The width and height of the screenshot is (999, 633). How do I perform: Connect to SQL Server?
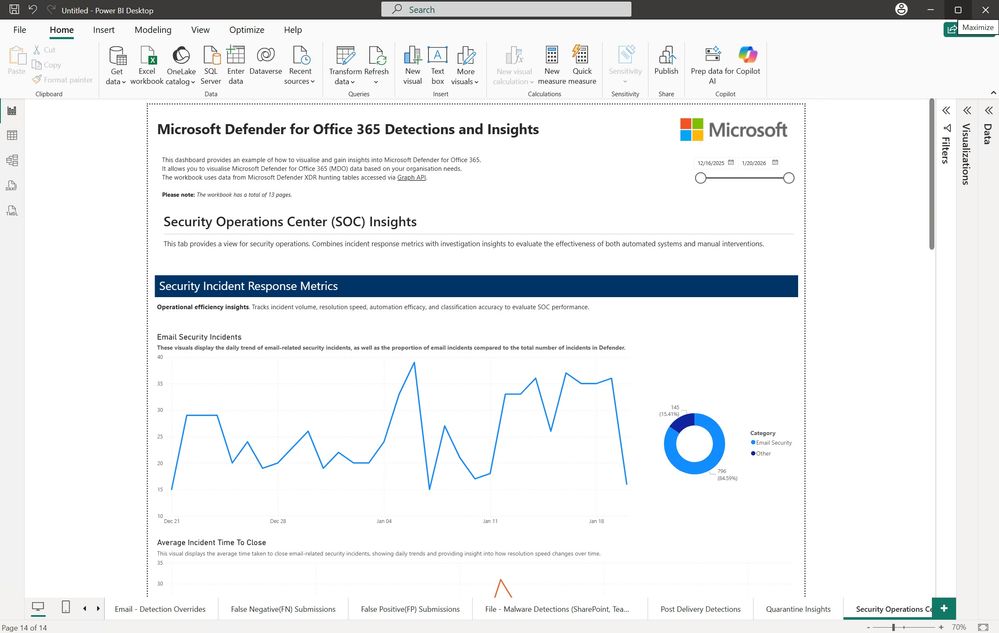point(211,65)
